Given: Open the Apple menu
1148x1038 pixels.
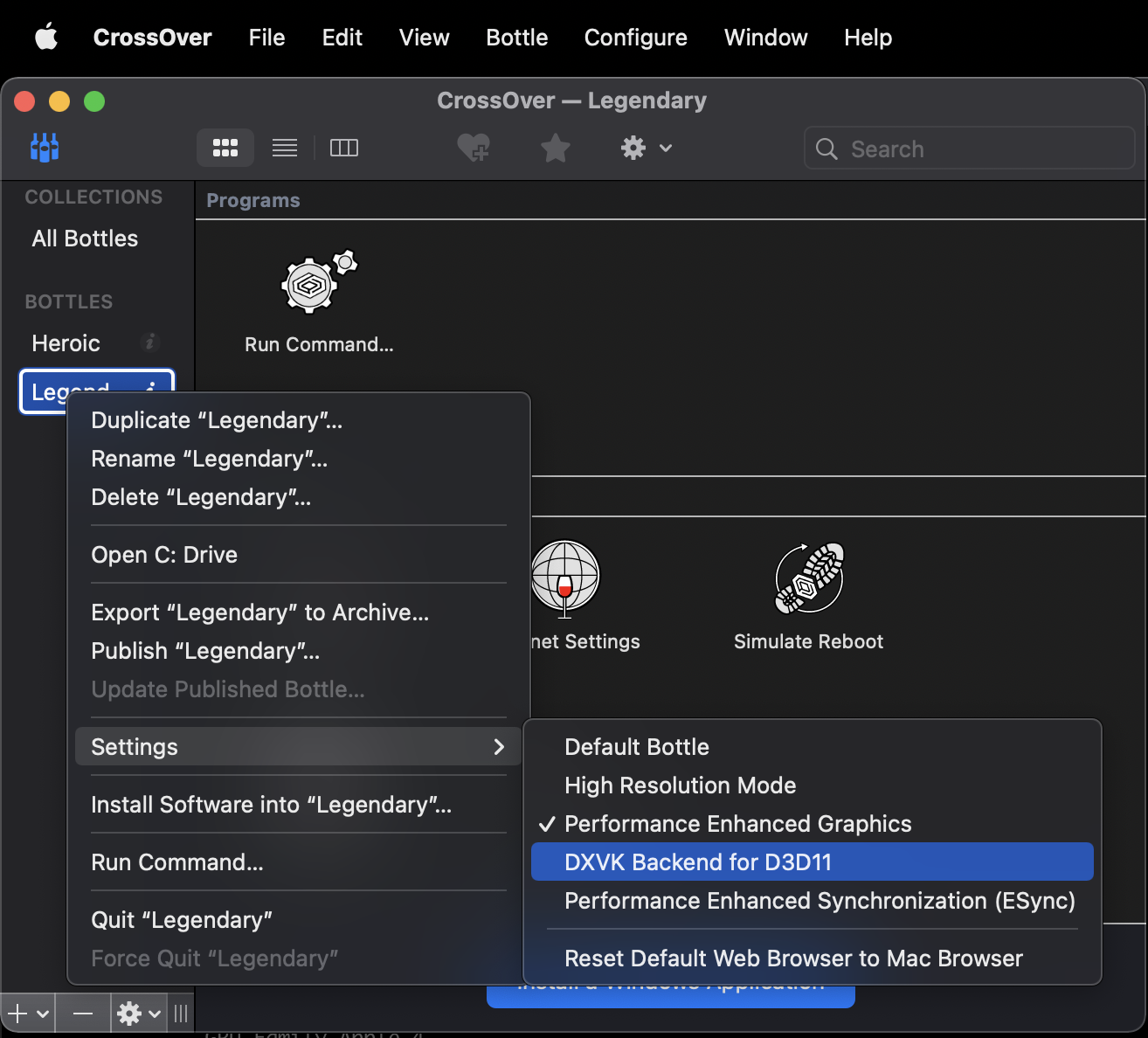Looking at the screenshot, I should pos(46,37).
